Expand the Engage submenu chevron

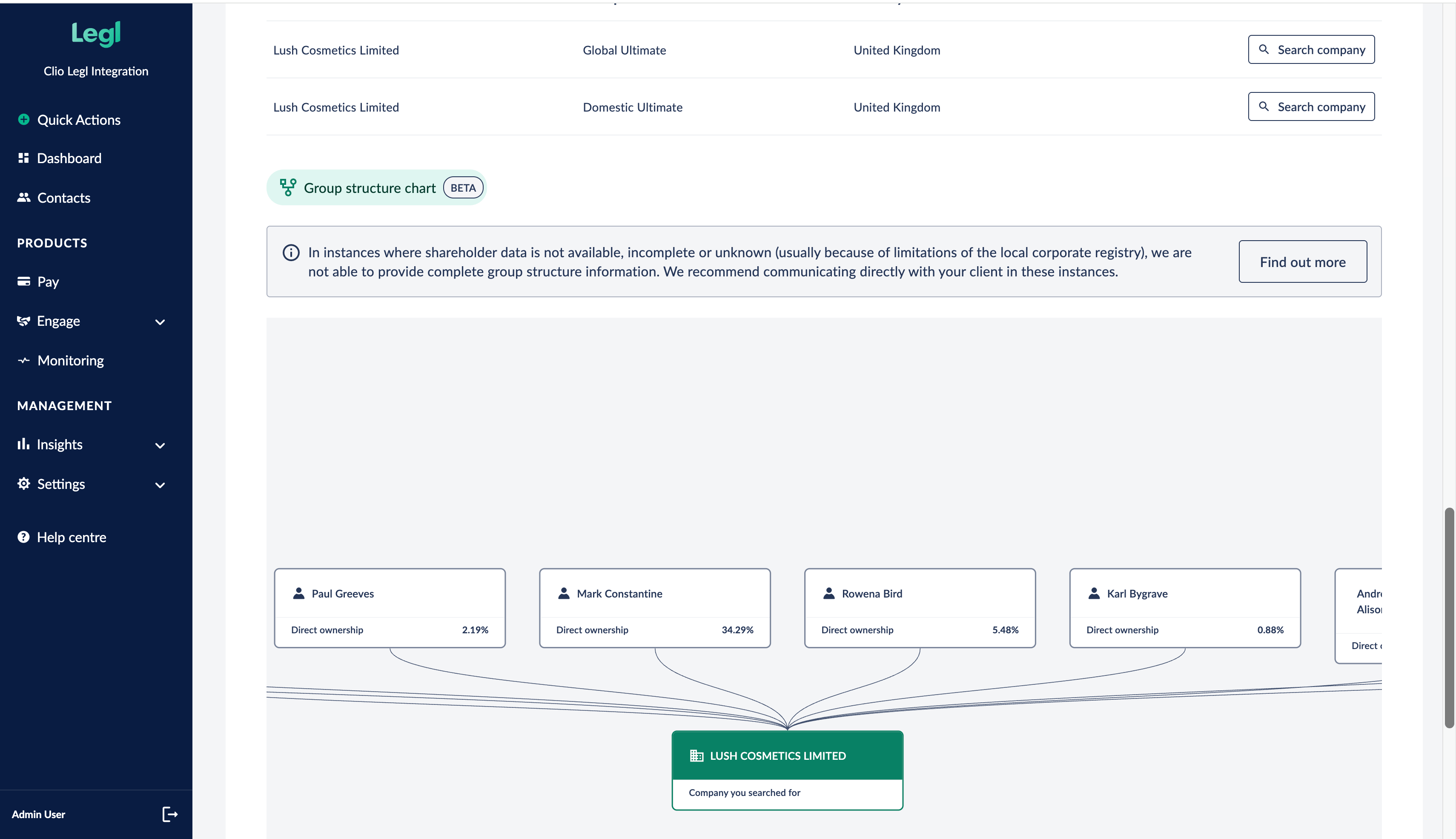click(x=160, y=322)
